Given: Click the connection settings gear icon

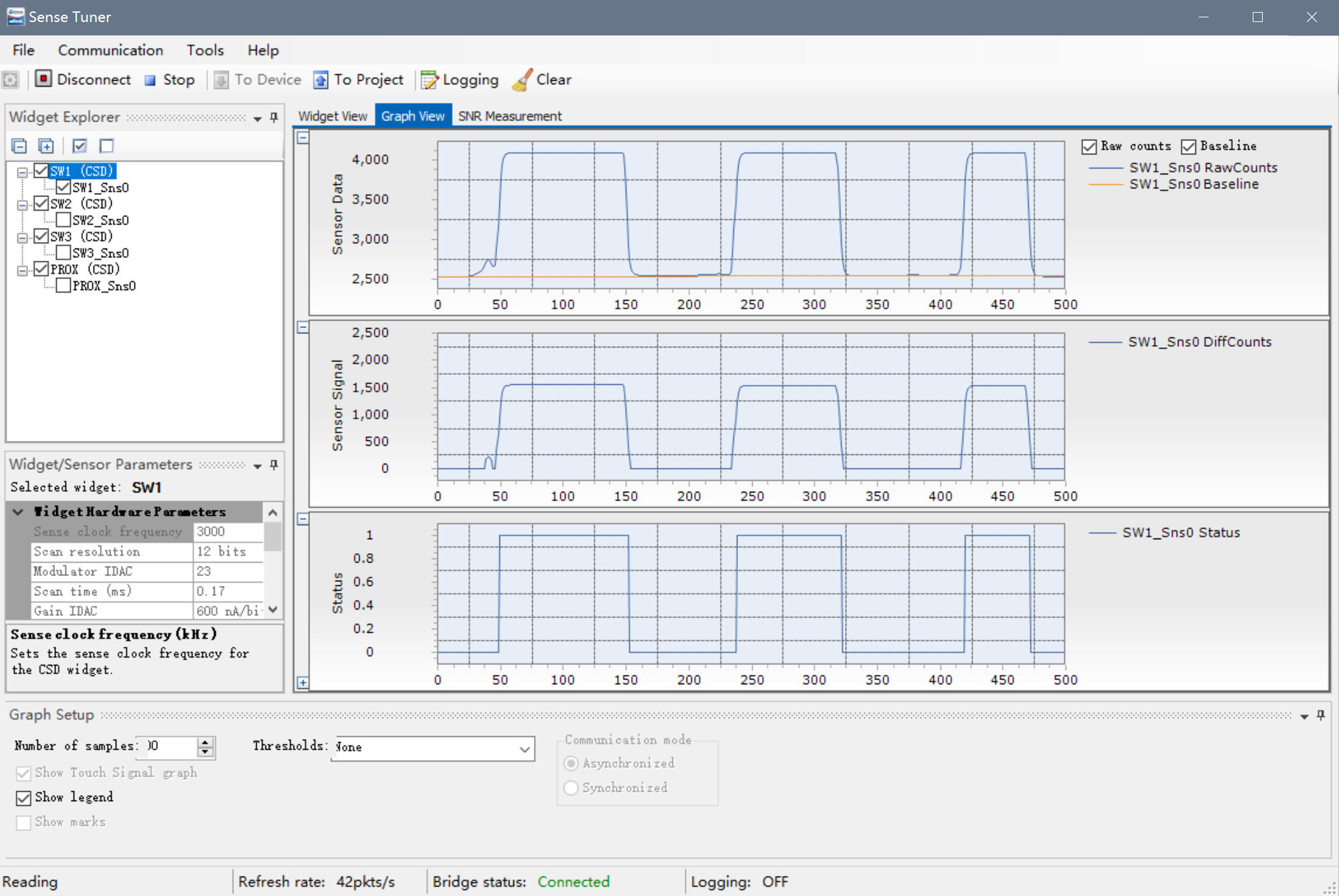Looking at the screenshot, I should [x=11, y=80].
